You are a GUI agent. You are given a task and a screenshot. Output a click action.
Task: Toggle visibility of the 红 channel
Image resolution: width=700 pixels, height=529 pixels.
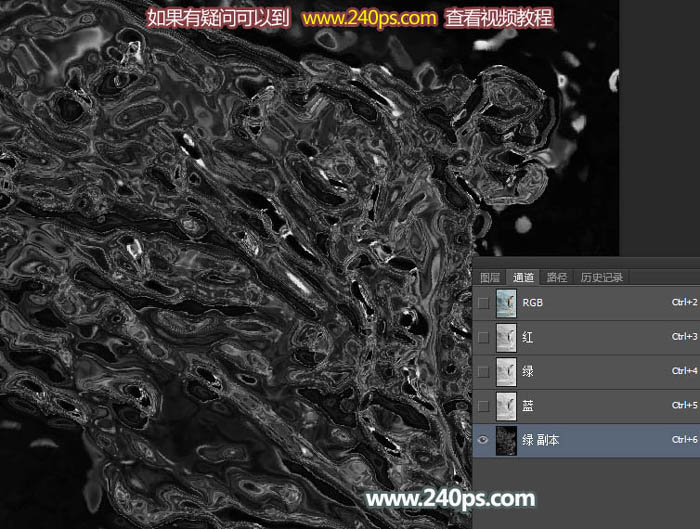483,337
